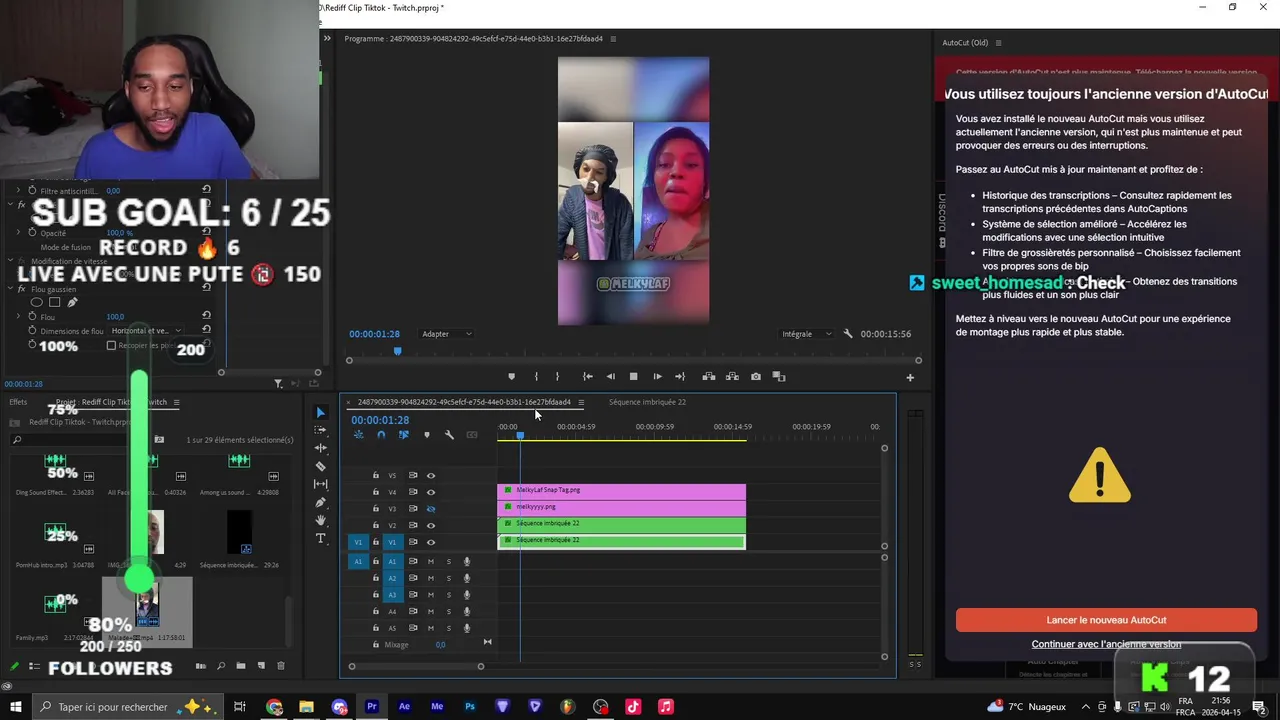
Task: Create a new bin in the Project panel
Action: tap(241, 666)
